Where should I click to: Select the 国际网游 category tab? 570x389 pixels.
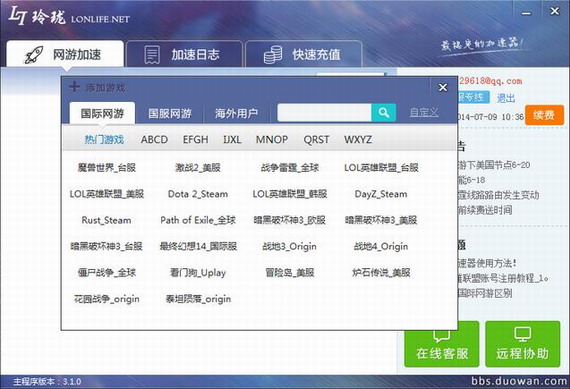[x=102, y=113]
